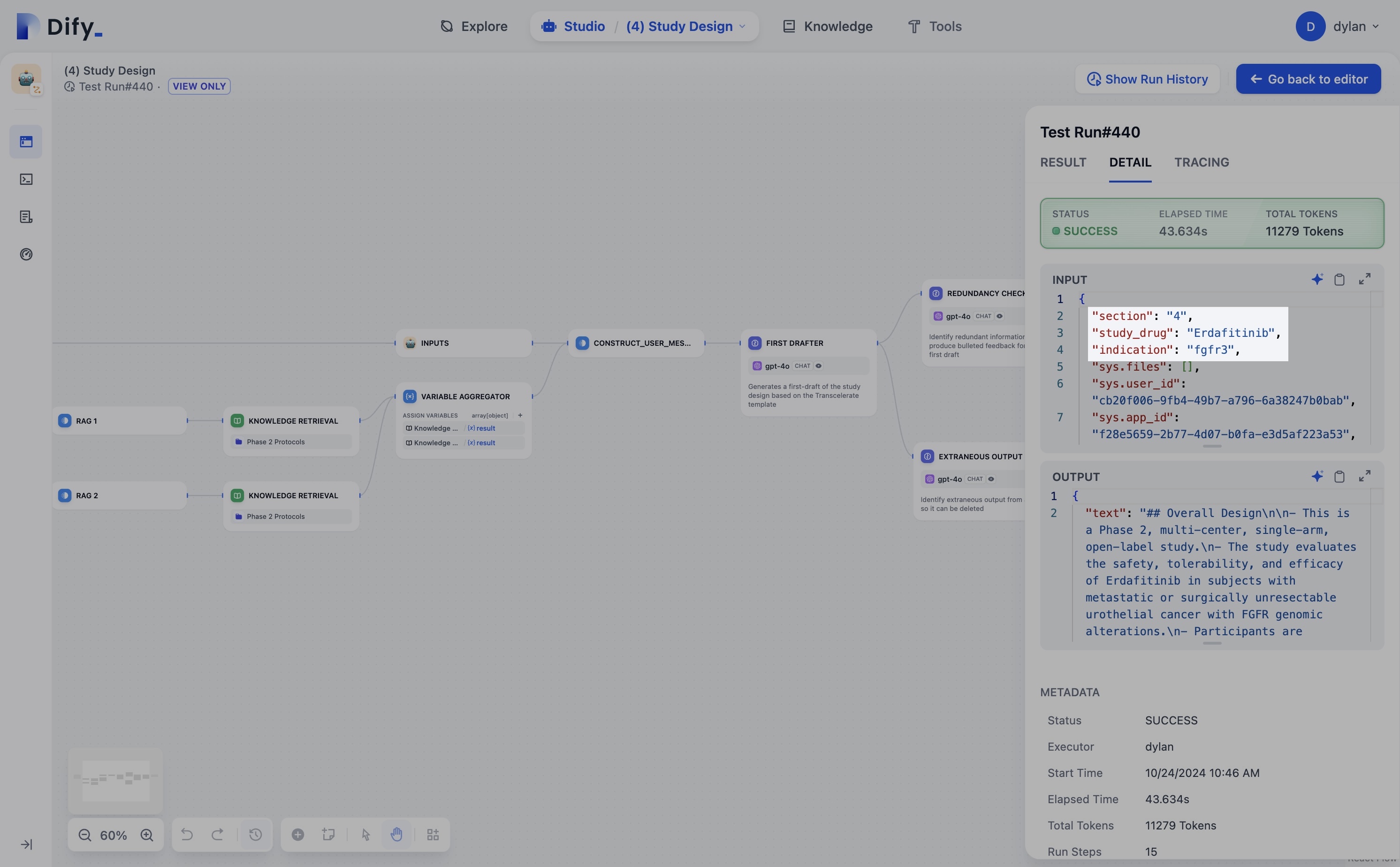This screenshot has width=1400, height=867.
Task: Click the "study_drug": "Erdafitinib" line
Action: tap(1186, 333)
